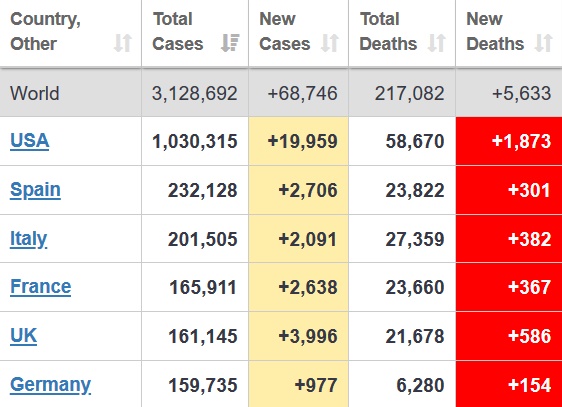
Task: Select the Total Deaths header text
Action: point(388,31)
